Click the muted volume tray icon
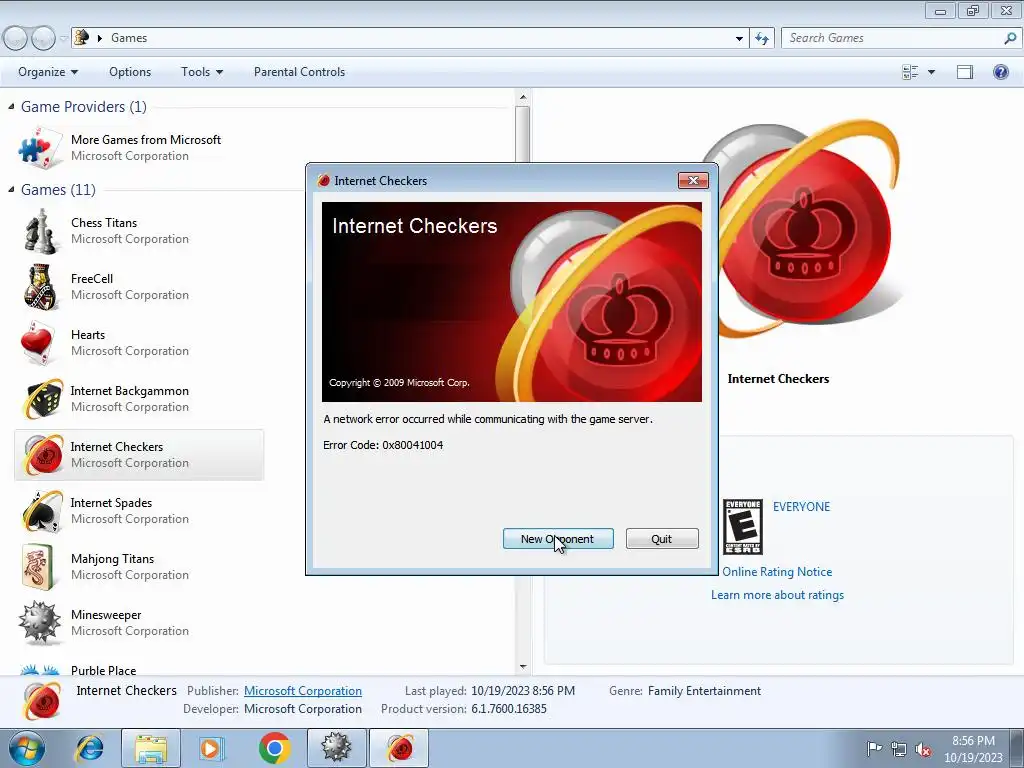The height and width of the screenshot is (768, 1024). [923, 749]
